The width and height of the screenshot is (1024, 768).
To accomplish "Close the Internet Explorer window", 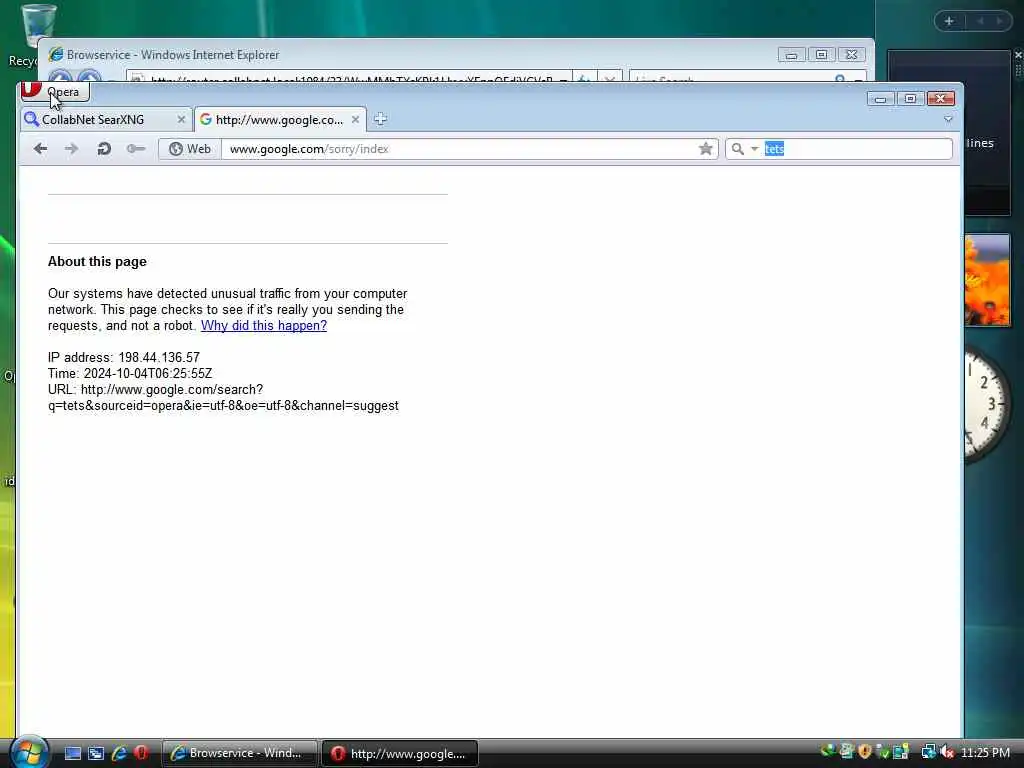I will tap(852, 55).
